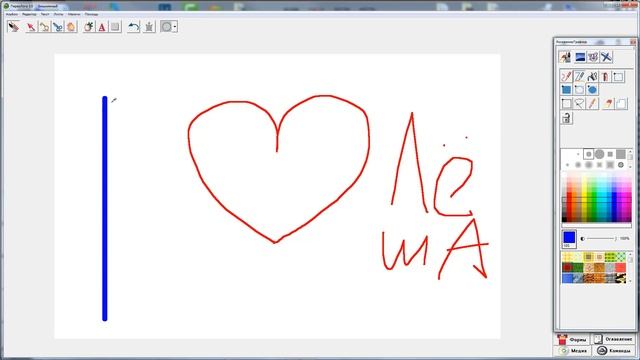Click the blank page icon beside the eraser
The height and width of the screenshot is (360, 640).
(621, 104)
